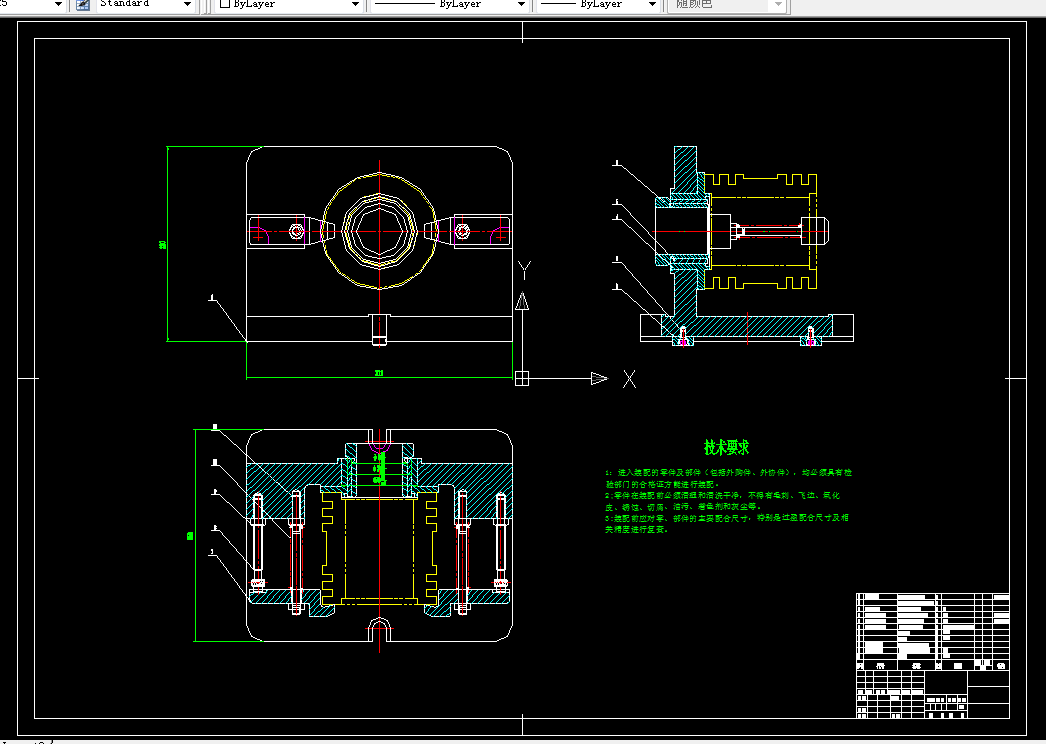Open the Standard style dropdown
The width and height of the screenshot is (1046, 744).
click(x=187, y=5)
